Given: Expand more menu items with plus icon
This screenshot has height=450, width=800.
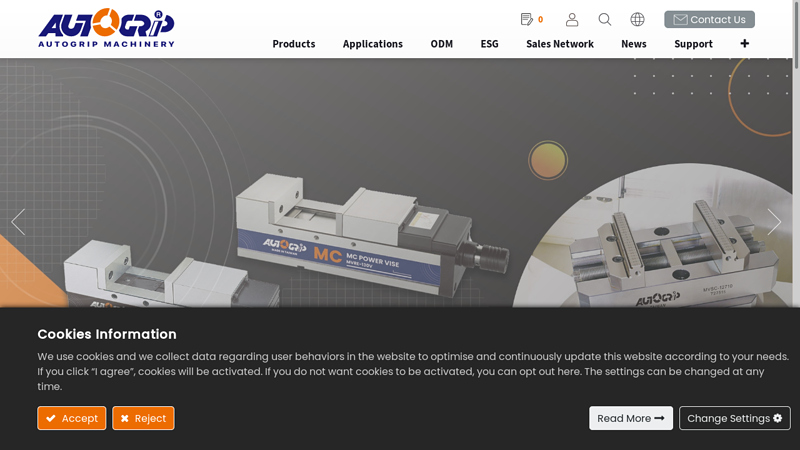Looking at the screenshot, I should click(x=744, y=43).
